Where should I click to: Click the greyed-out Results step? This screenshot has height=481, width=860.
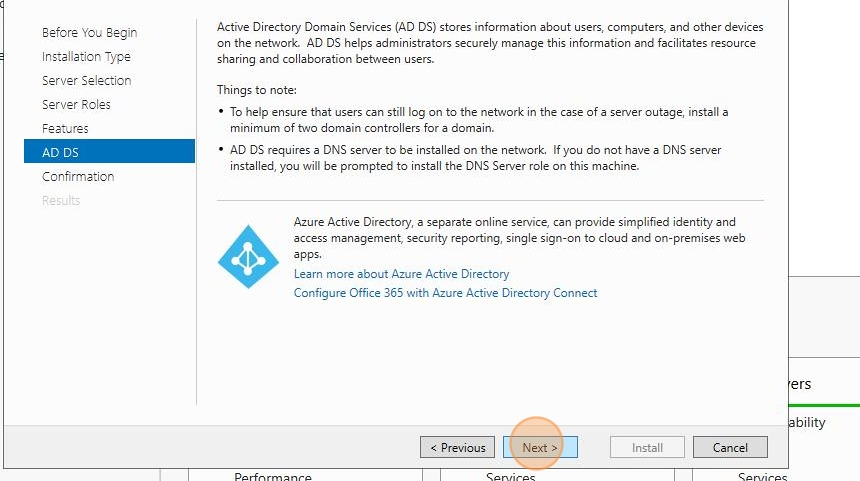pyautogui.click(x=61, y=201)
